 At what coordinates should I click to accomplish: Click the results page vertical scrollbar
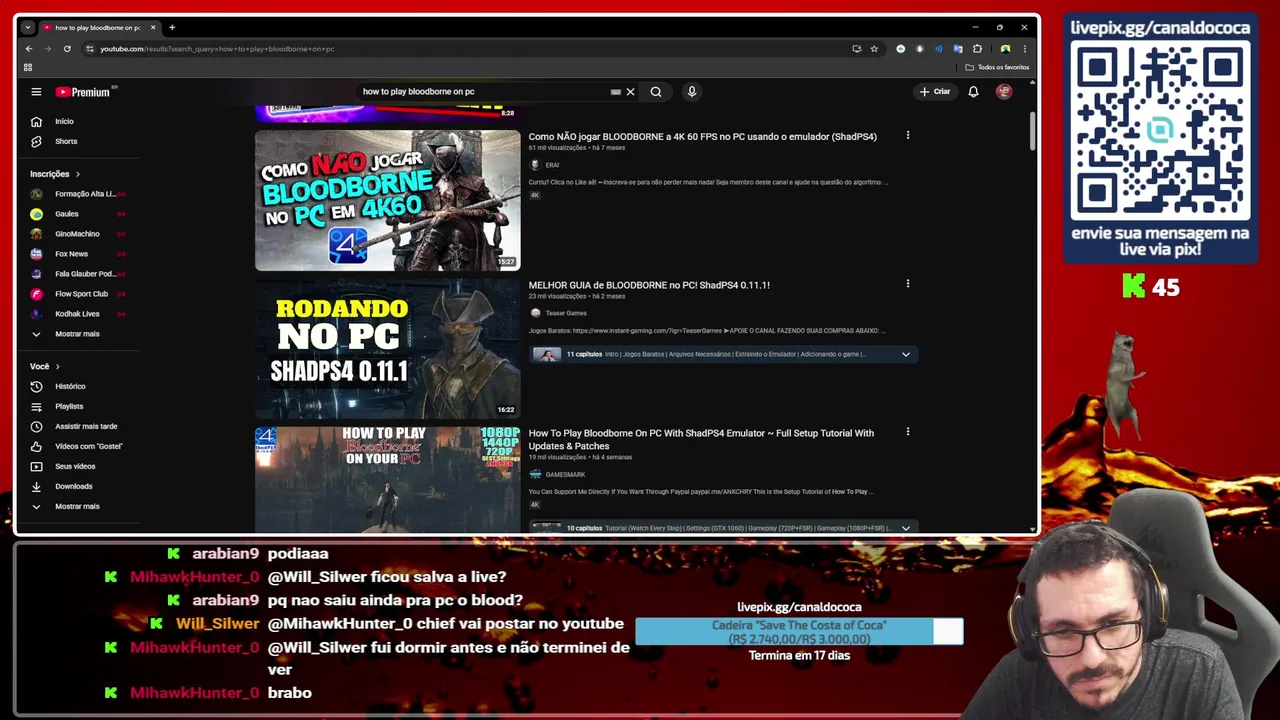click(x=1033, y=133)
